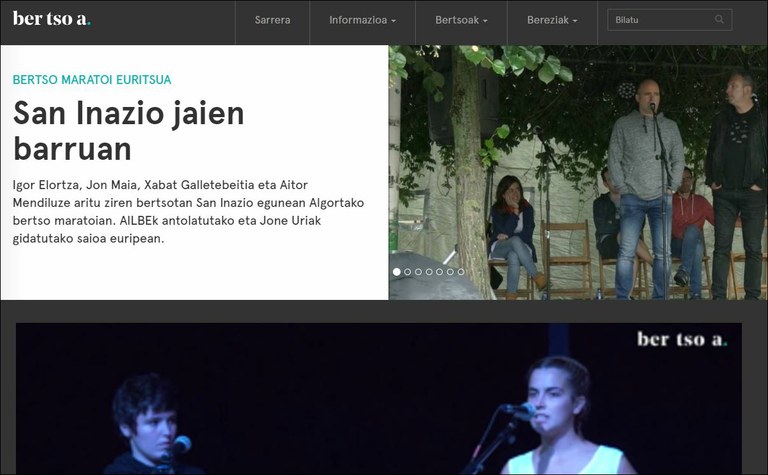768x475 pixels.
Task: Expand the Bertsoak dropdown menu
Action: [x=461, y=20]
